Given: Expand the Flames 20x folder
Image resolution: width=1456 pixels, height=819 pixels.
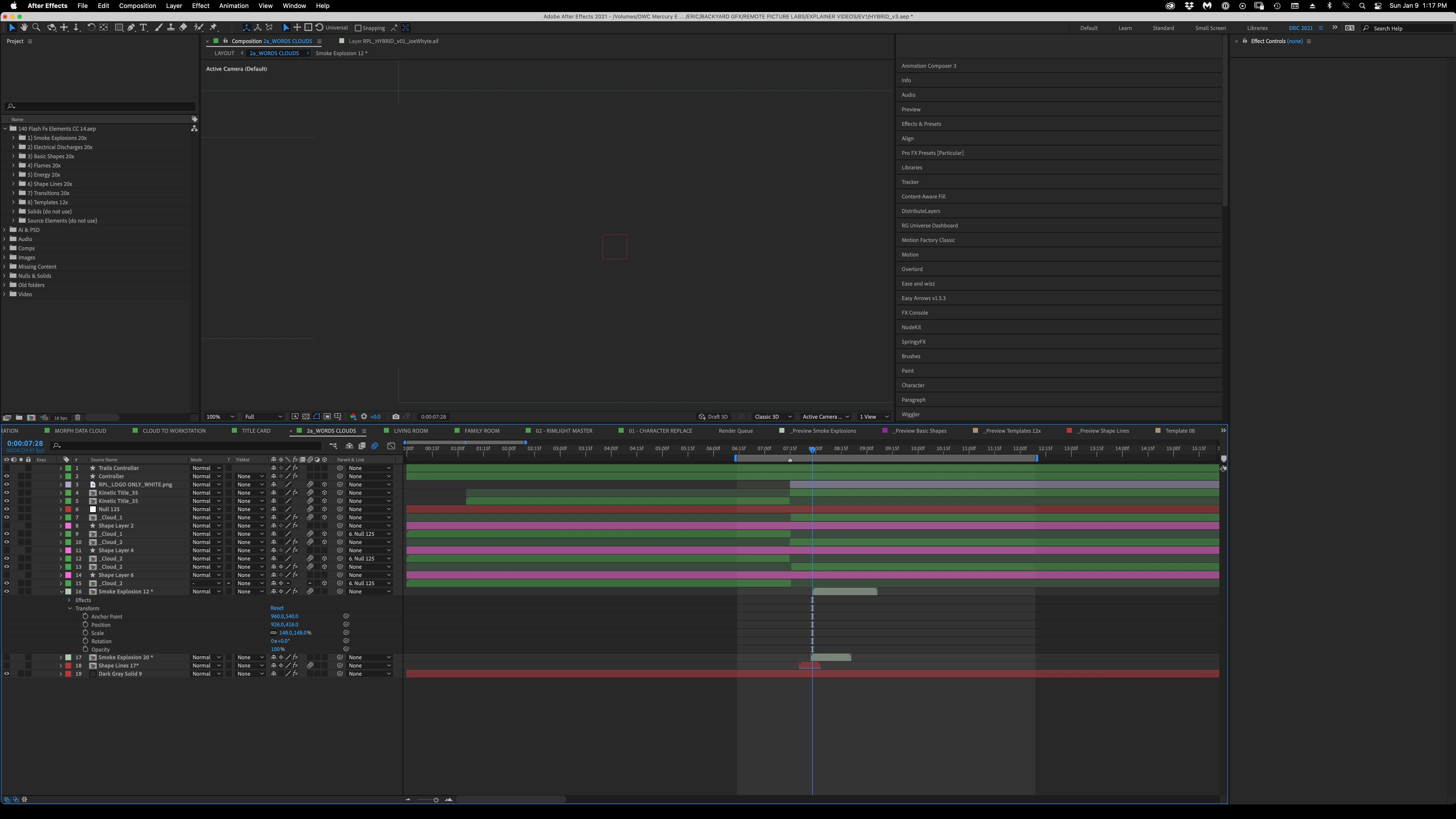Looking at the screenshot, I should 14,166.
